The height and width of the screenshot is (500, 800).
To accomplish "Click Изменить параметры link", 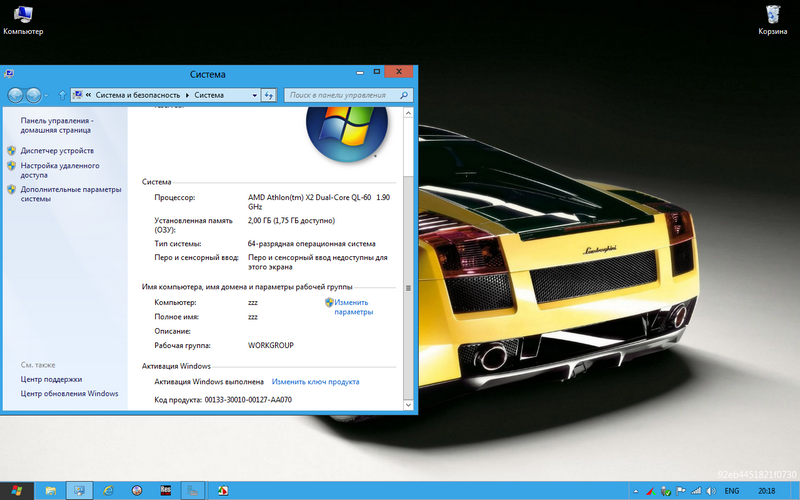I will coord(353,307).
